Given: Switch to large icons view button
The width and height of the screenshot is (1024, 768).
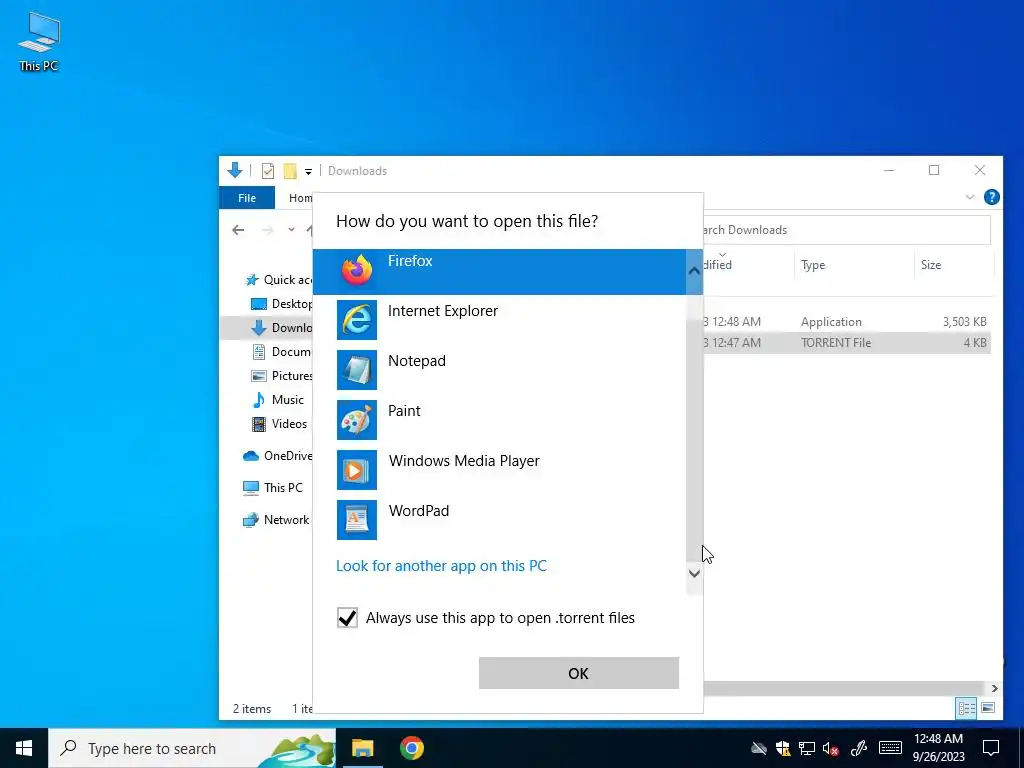Looking at the screenshot, I should coord(988,708).
